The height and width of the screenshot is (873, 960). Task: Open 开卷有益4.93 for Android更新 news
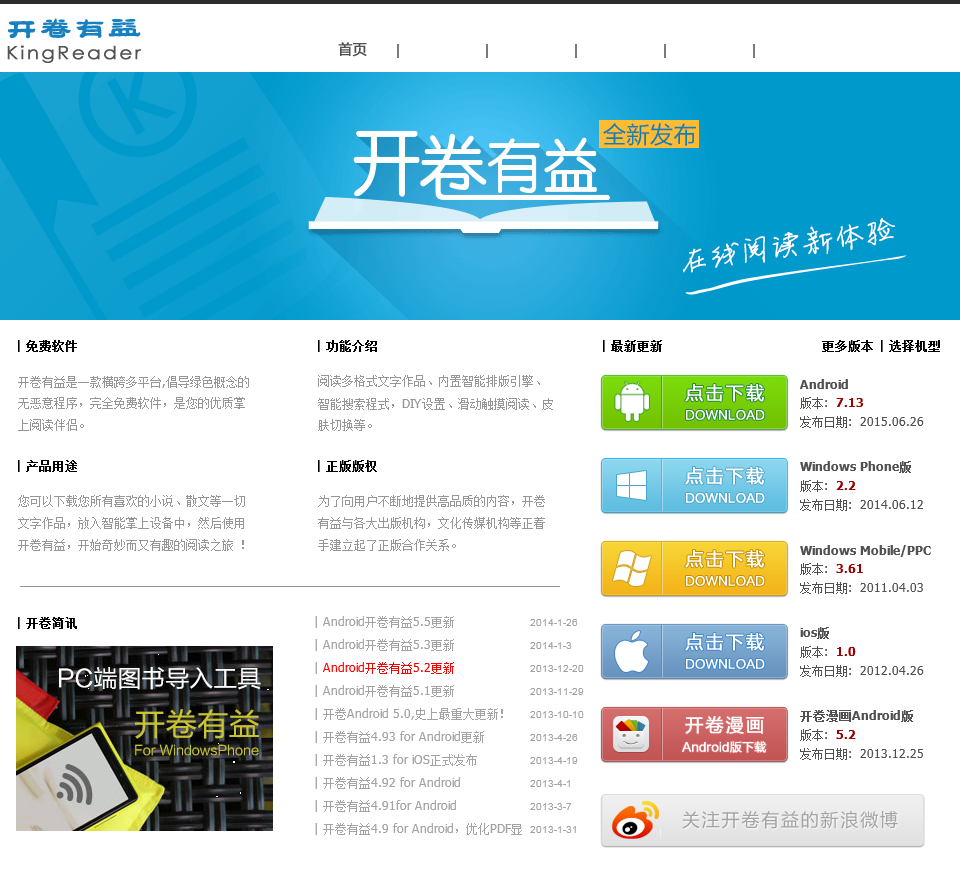tap(403, 737)
